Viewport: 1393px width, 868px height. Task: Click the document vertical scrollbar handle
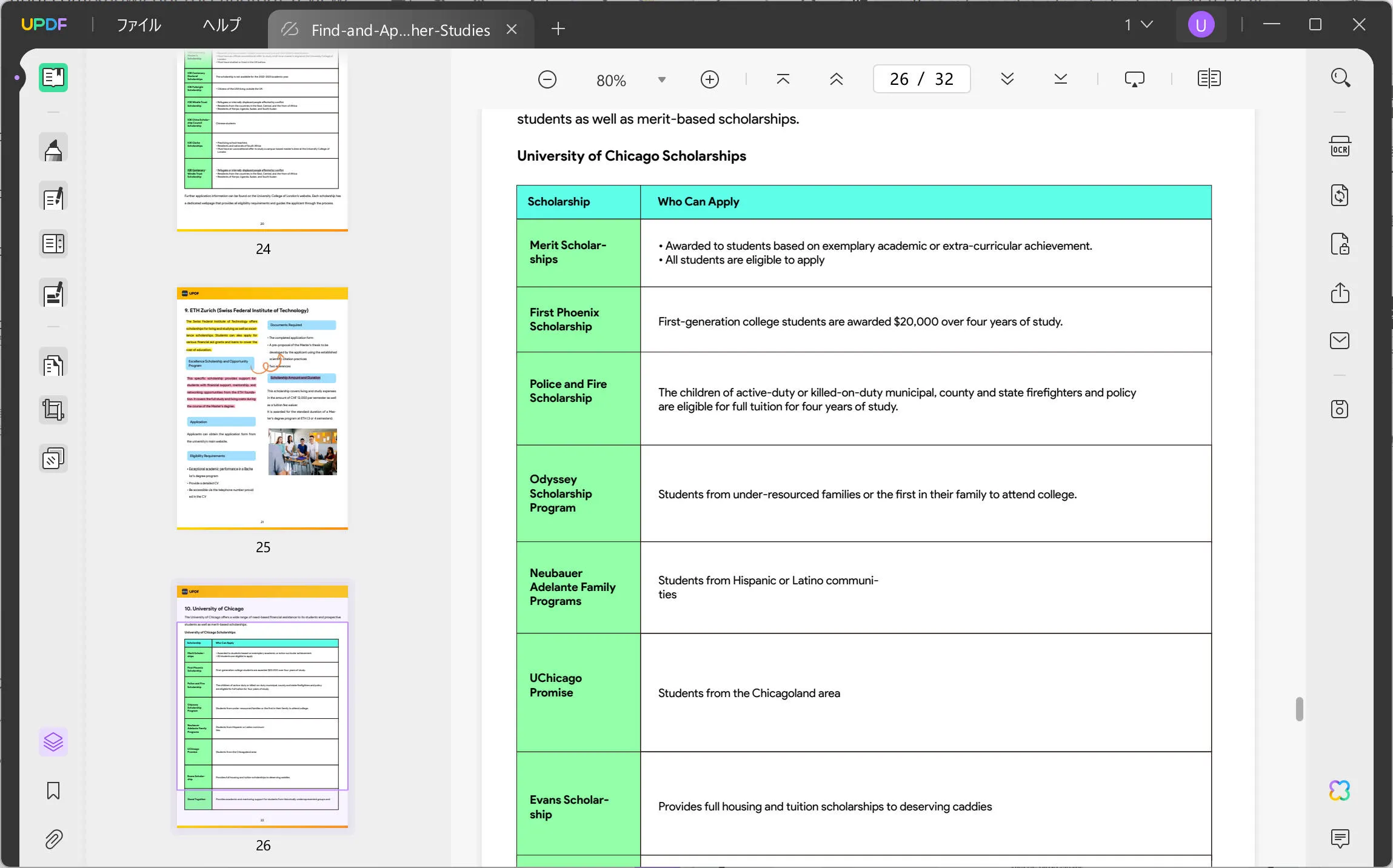point(1299,709)
